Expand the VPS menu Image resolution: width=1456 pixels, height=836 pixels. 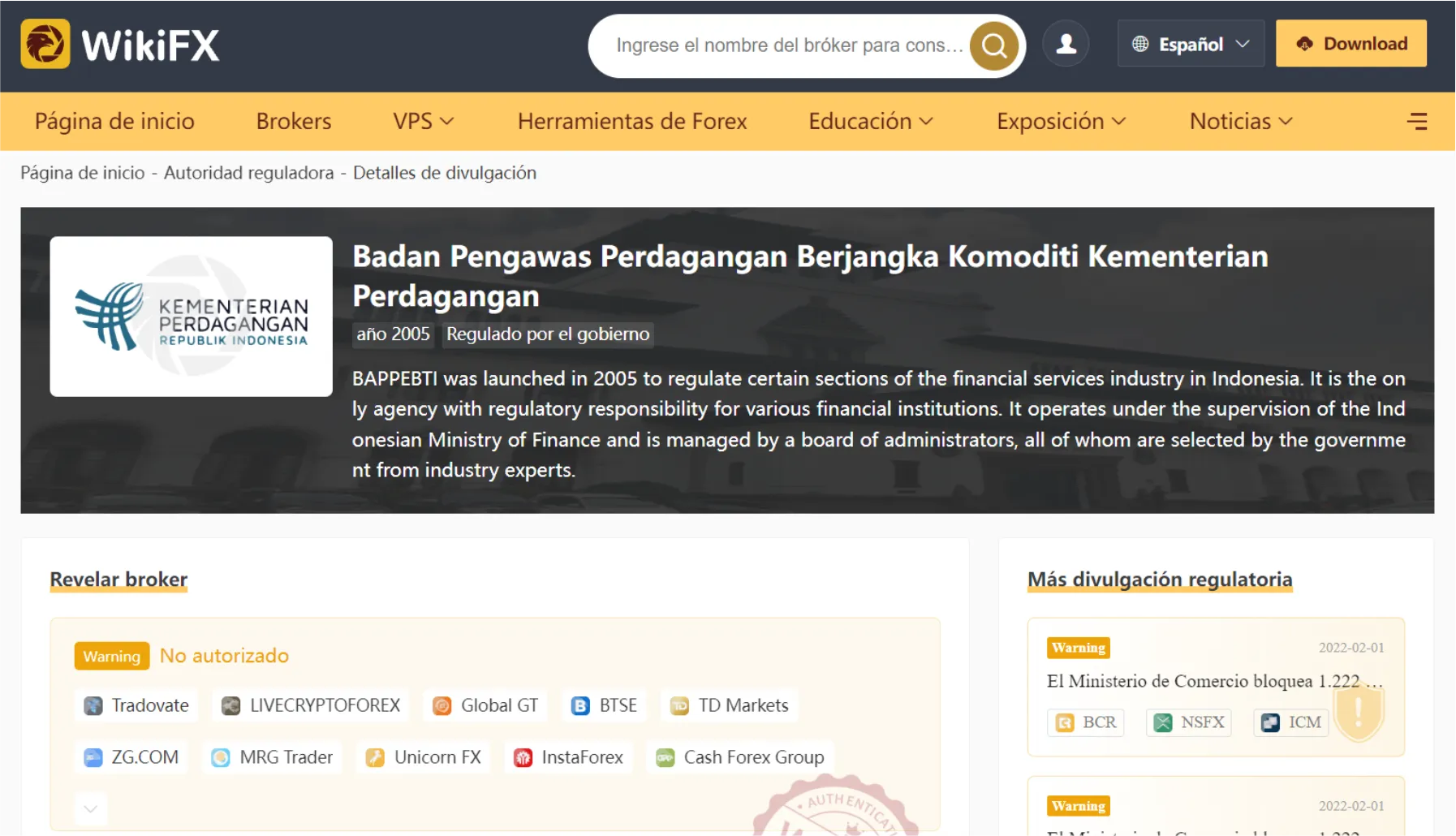pos(423,121)
